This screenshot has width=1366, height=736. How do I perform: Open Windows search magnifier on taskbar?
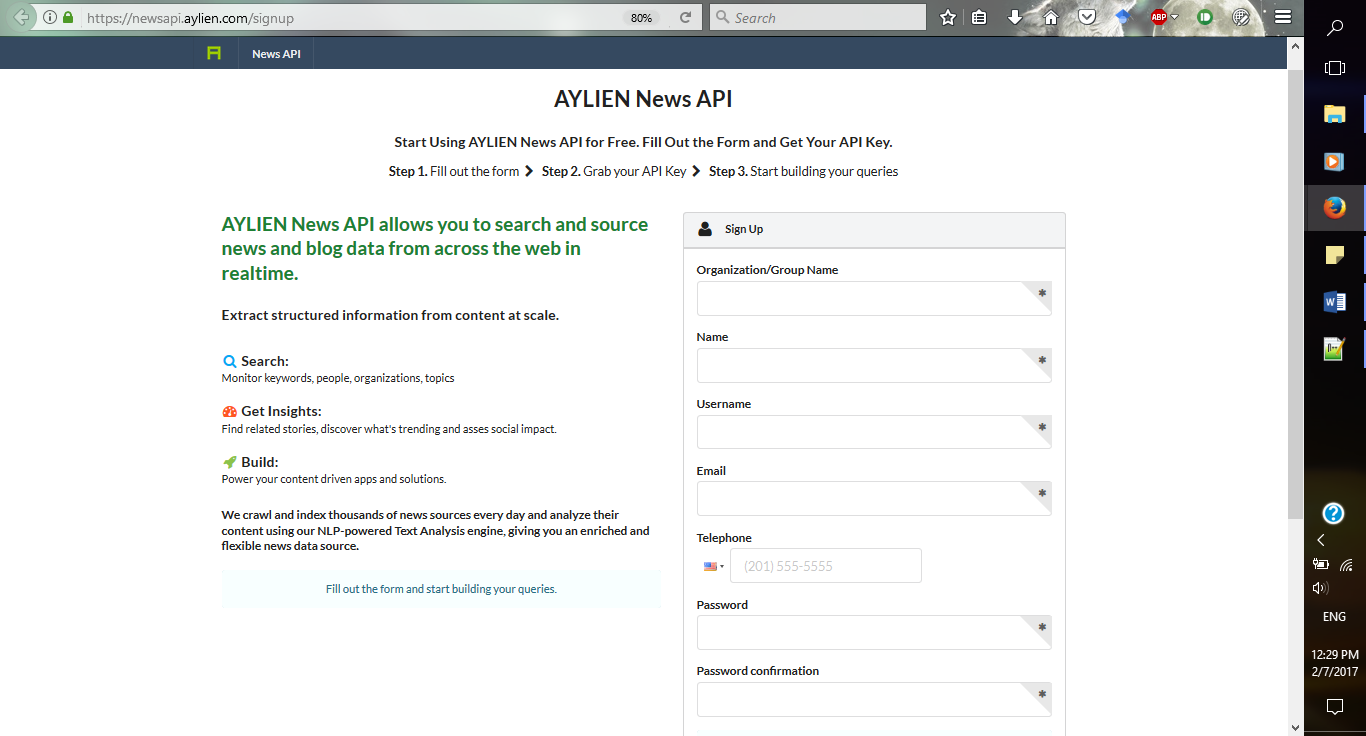pyautogui.click(x=1335, y=28)
